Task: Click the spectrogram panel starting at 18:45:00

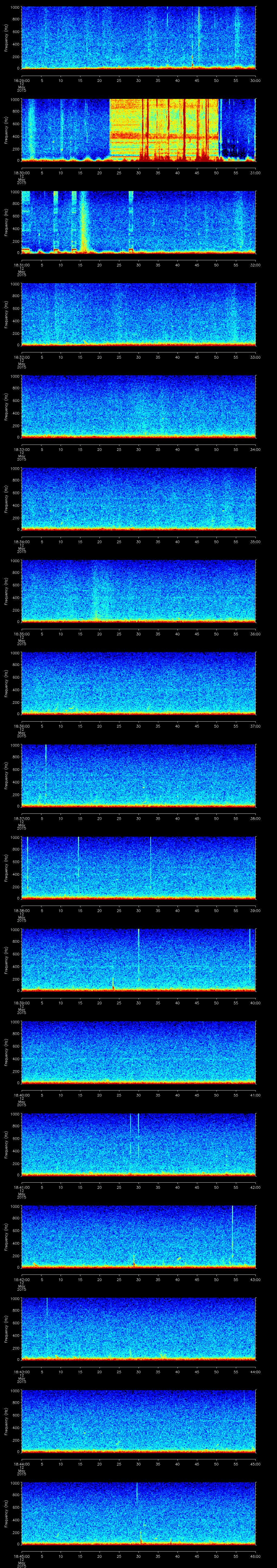Action: pyautogui.click(x=138, y=1513)
